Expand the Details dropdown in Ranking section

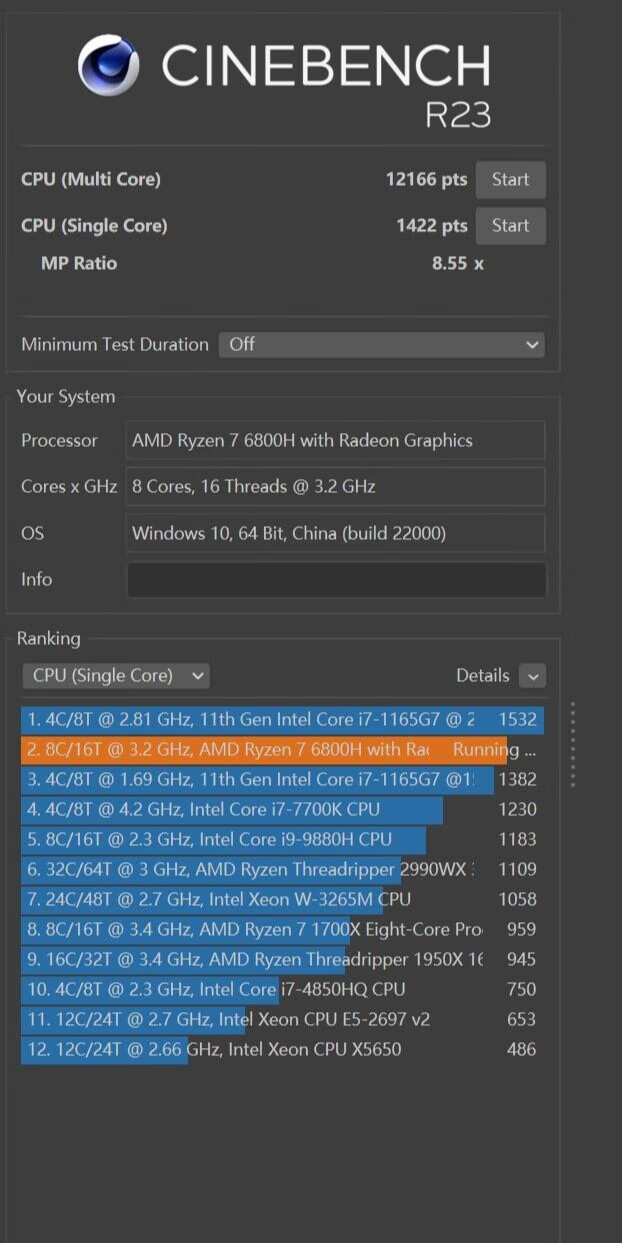click(x=533, y=675)
